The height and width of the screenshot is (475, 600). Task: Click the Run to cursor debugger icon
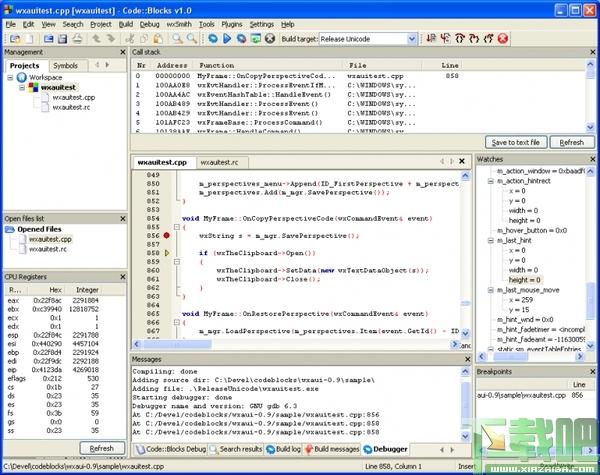[x=445, y=39]
